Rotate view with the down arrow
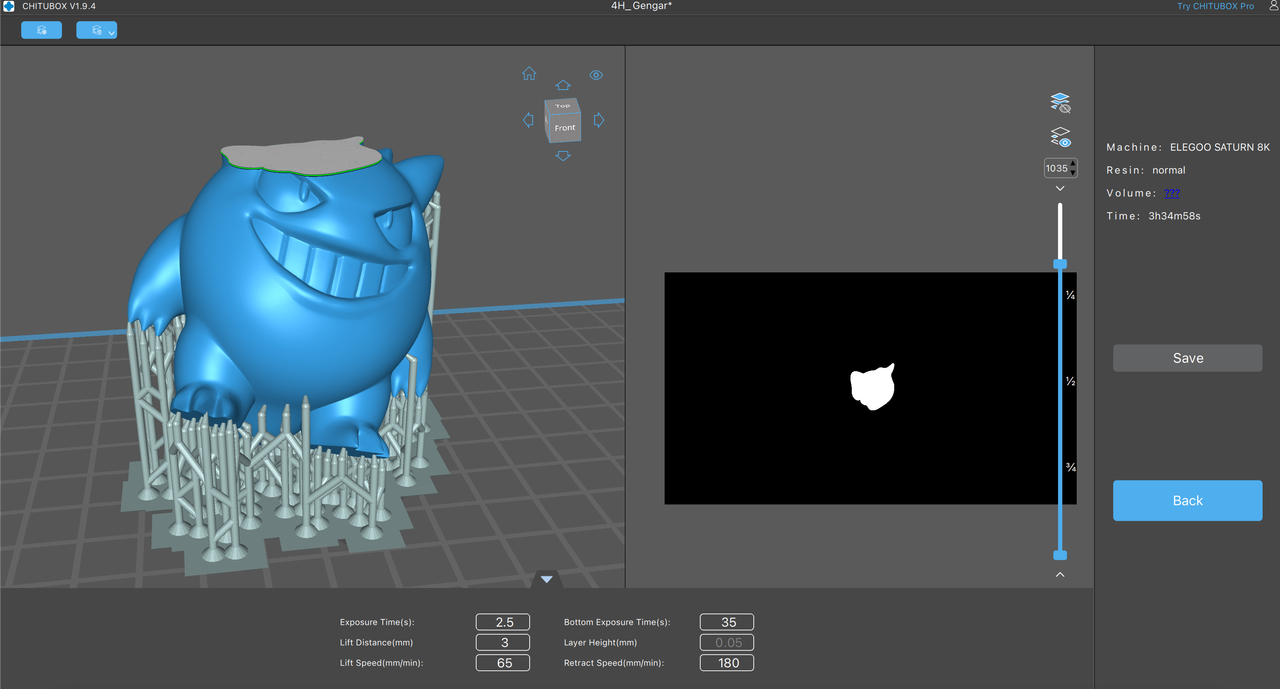 563,155
